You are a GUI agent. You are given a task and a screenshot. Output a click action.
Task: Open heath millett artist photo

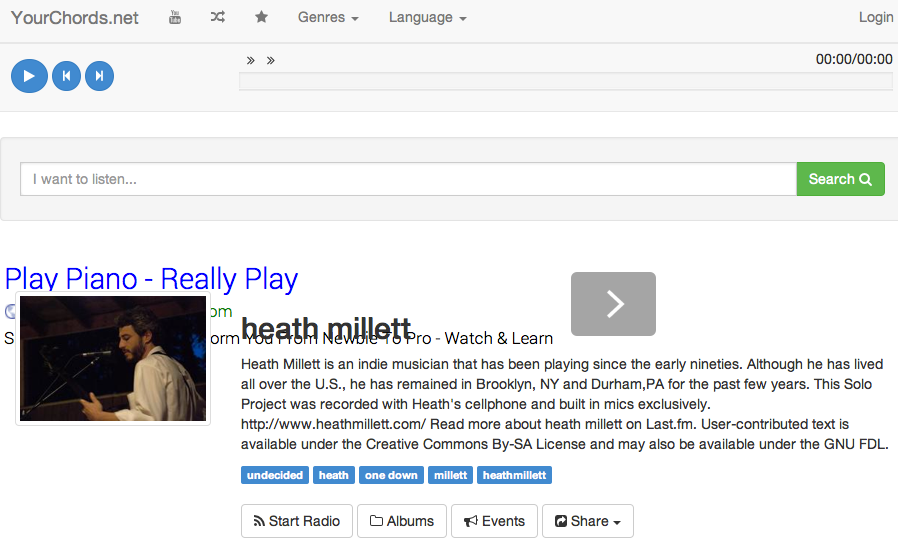pos(113,358)
